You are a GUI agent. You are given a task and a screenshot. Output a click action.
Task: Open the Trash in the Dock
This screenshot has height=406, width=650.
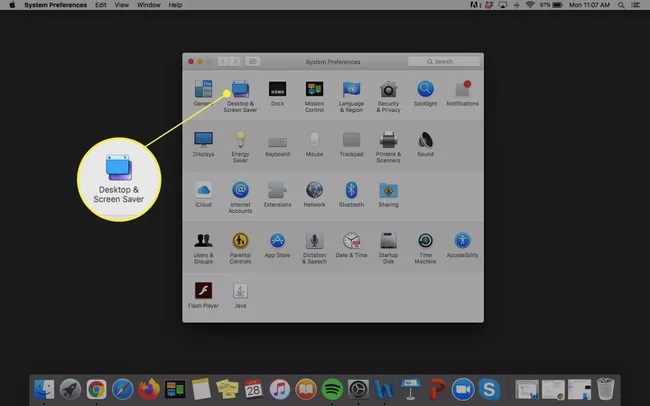click(x=605, y=389)
